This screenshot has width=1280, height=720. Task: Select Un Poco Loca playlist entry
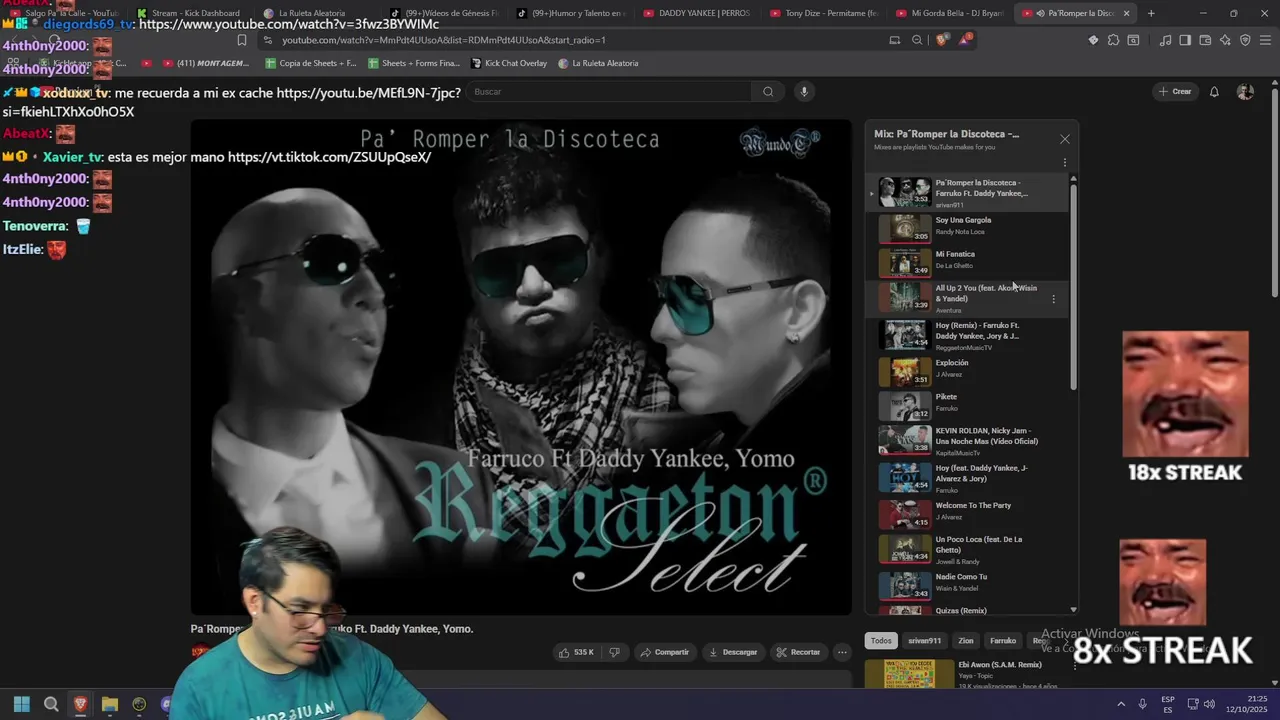[967, 549]
